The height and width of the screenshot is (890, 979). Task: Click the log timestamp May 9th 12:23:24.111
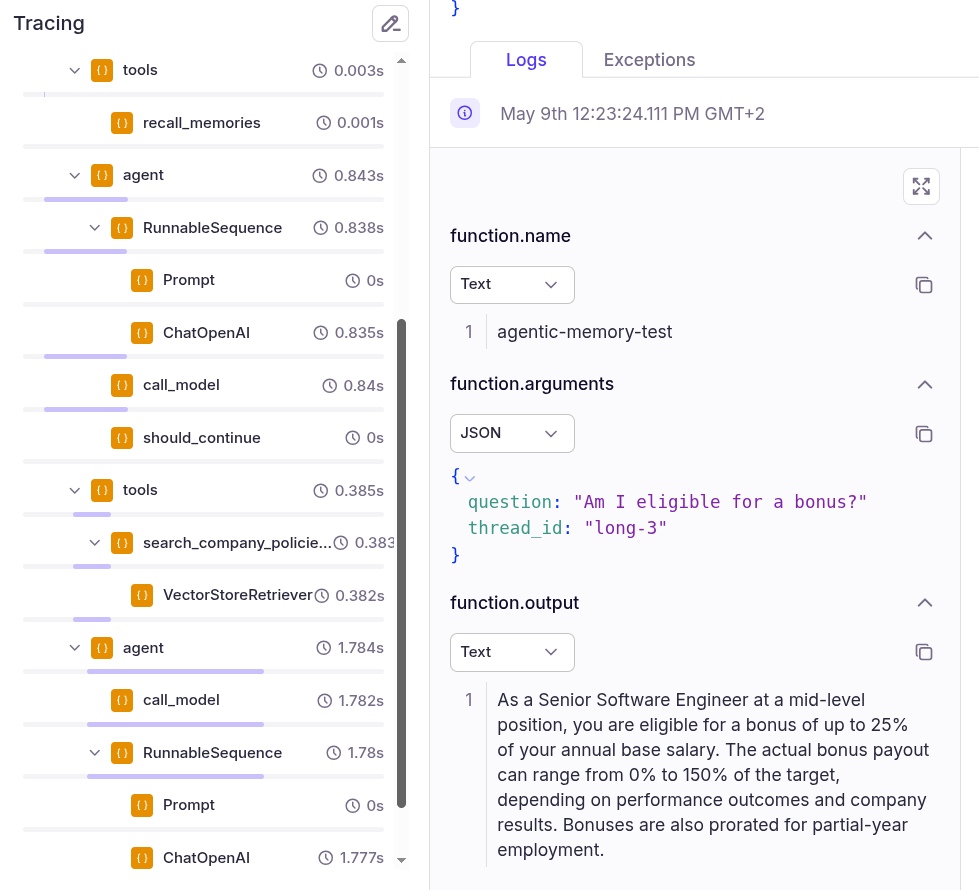pos(632,114)
